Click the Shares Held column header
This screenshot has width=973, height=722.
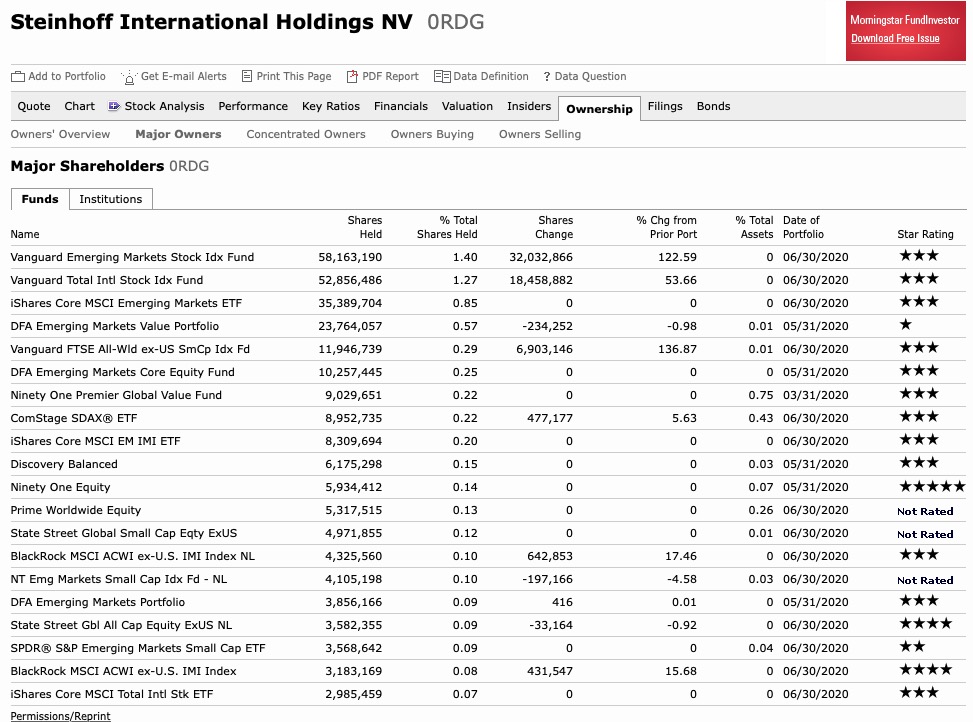[x=364, y=228]
